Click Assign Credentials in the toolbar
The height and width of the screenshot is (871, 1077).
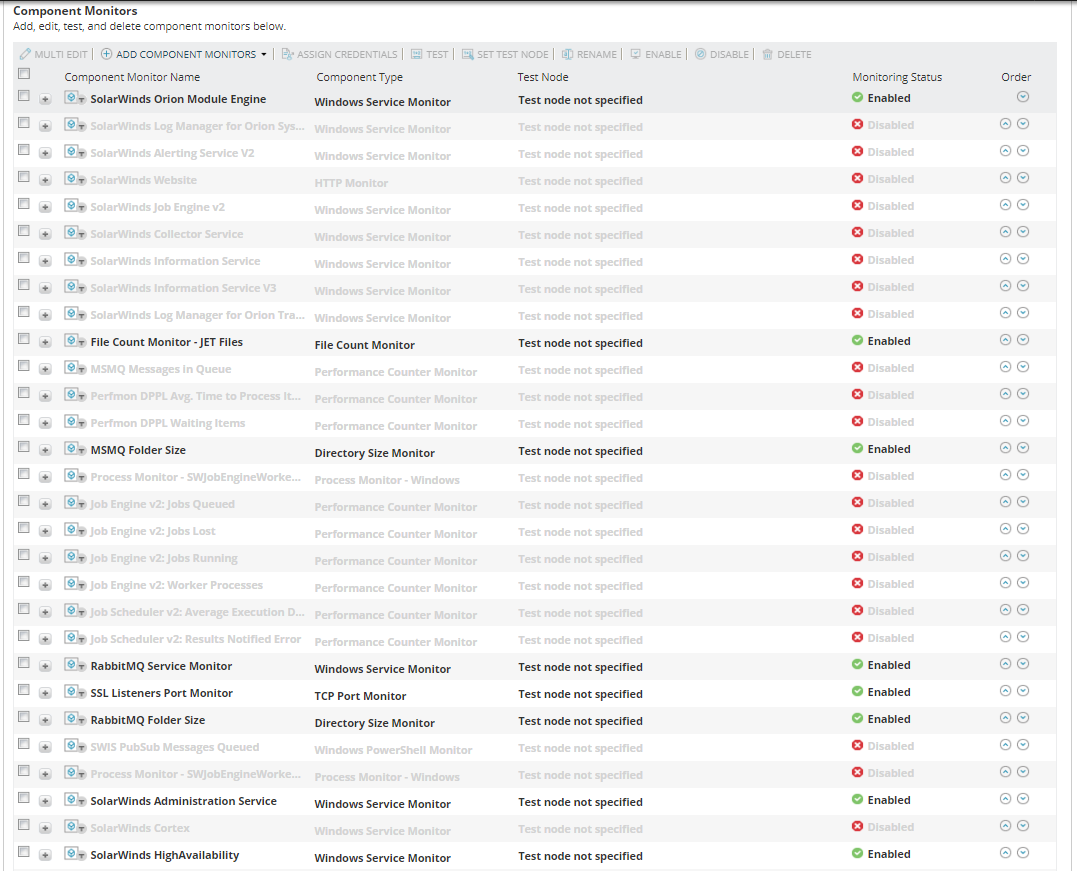coord(339,54)
